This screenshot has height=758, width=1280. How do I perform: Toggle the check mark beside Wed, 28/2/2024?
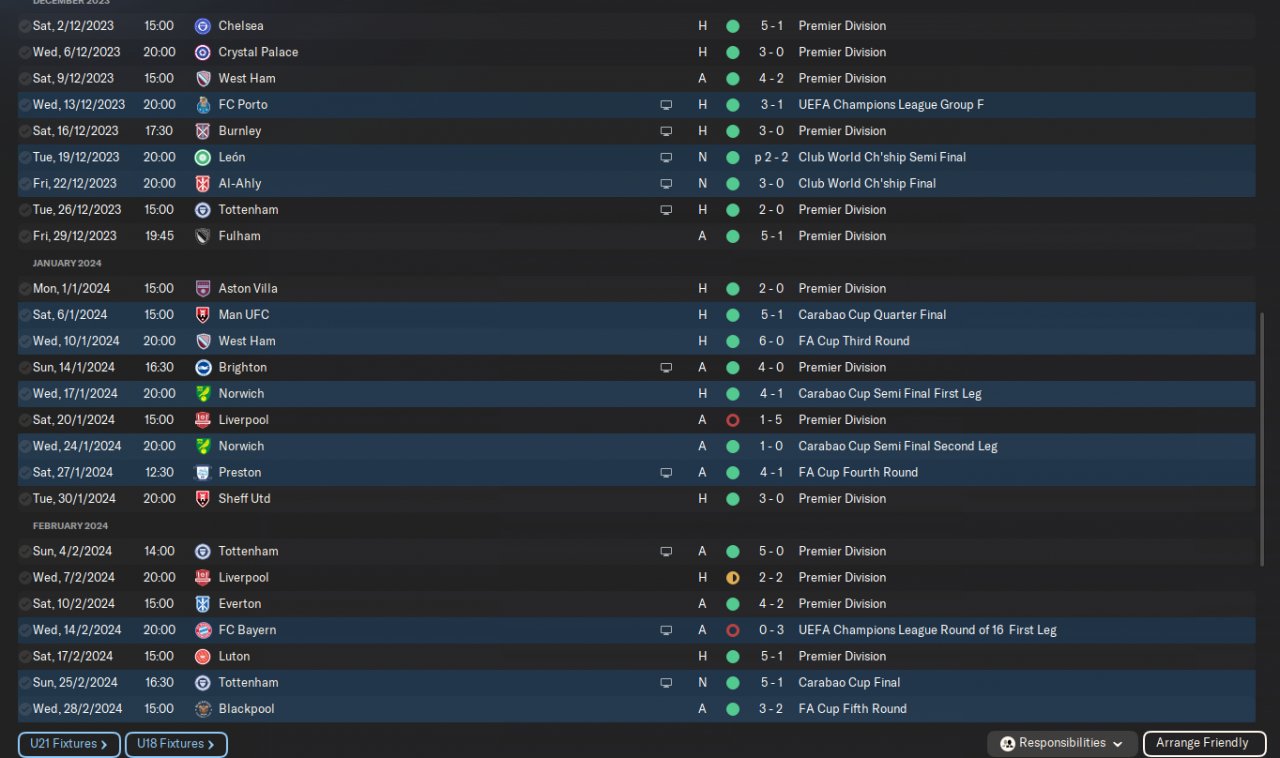24,709
